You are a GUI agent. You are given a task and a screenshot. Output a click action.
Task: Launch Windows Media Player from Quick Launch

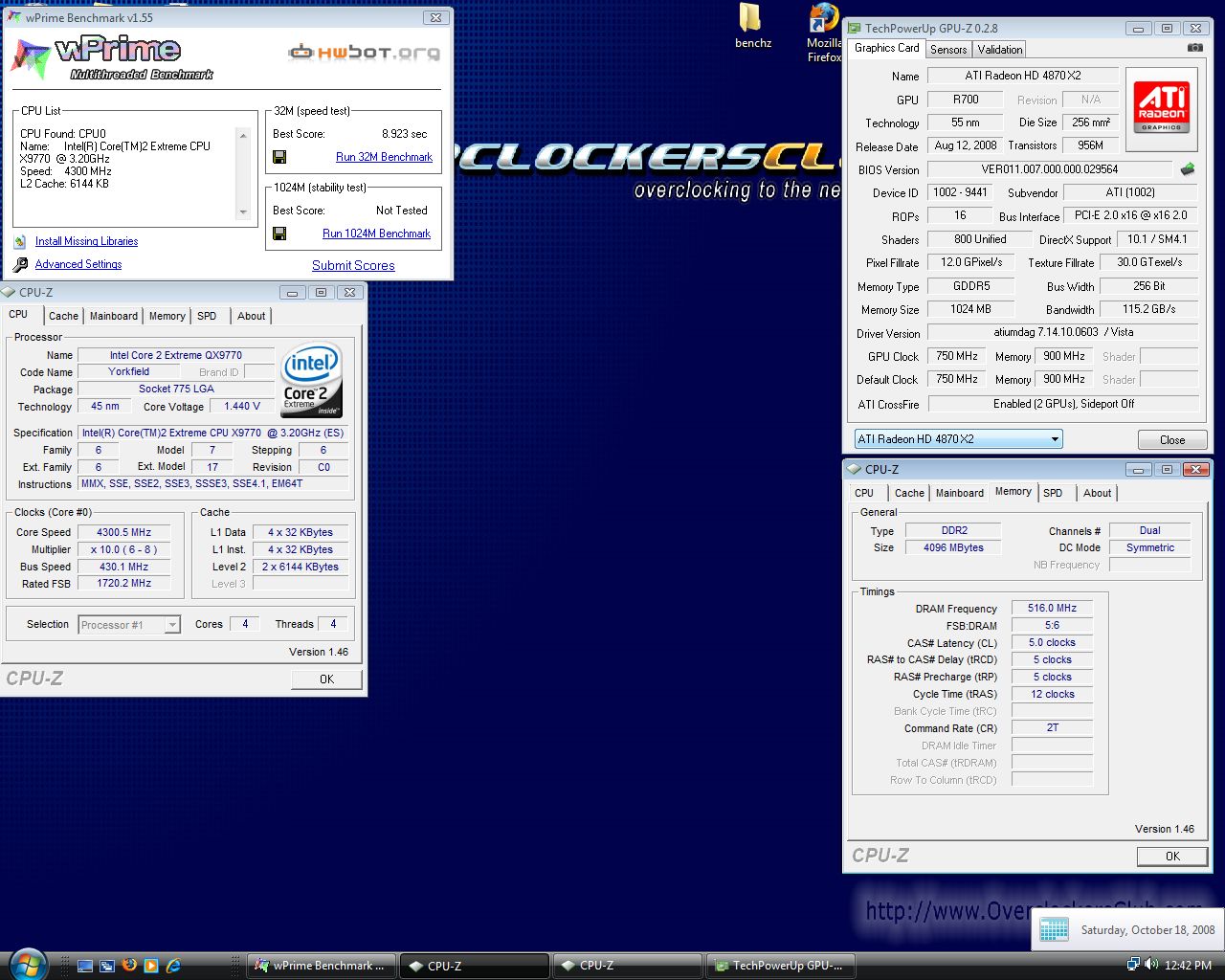[x=151, y=966]
